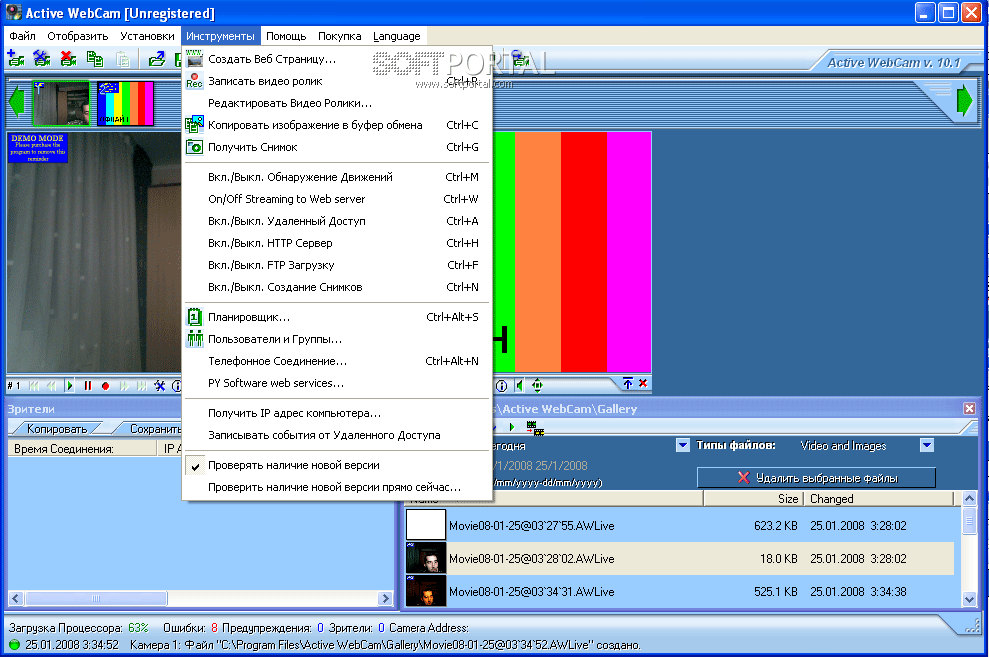Image resolution: width=989 pixels, height=657 pixels.
Task: Open the Language menu
Action: point(397,37)
